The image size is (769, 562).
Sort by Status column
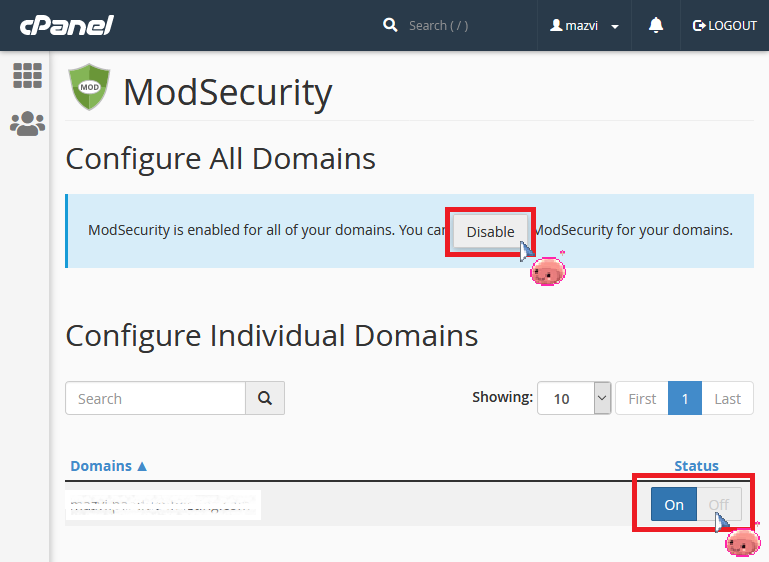click(x=696, y=465)
